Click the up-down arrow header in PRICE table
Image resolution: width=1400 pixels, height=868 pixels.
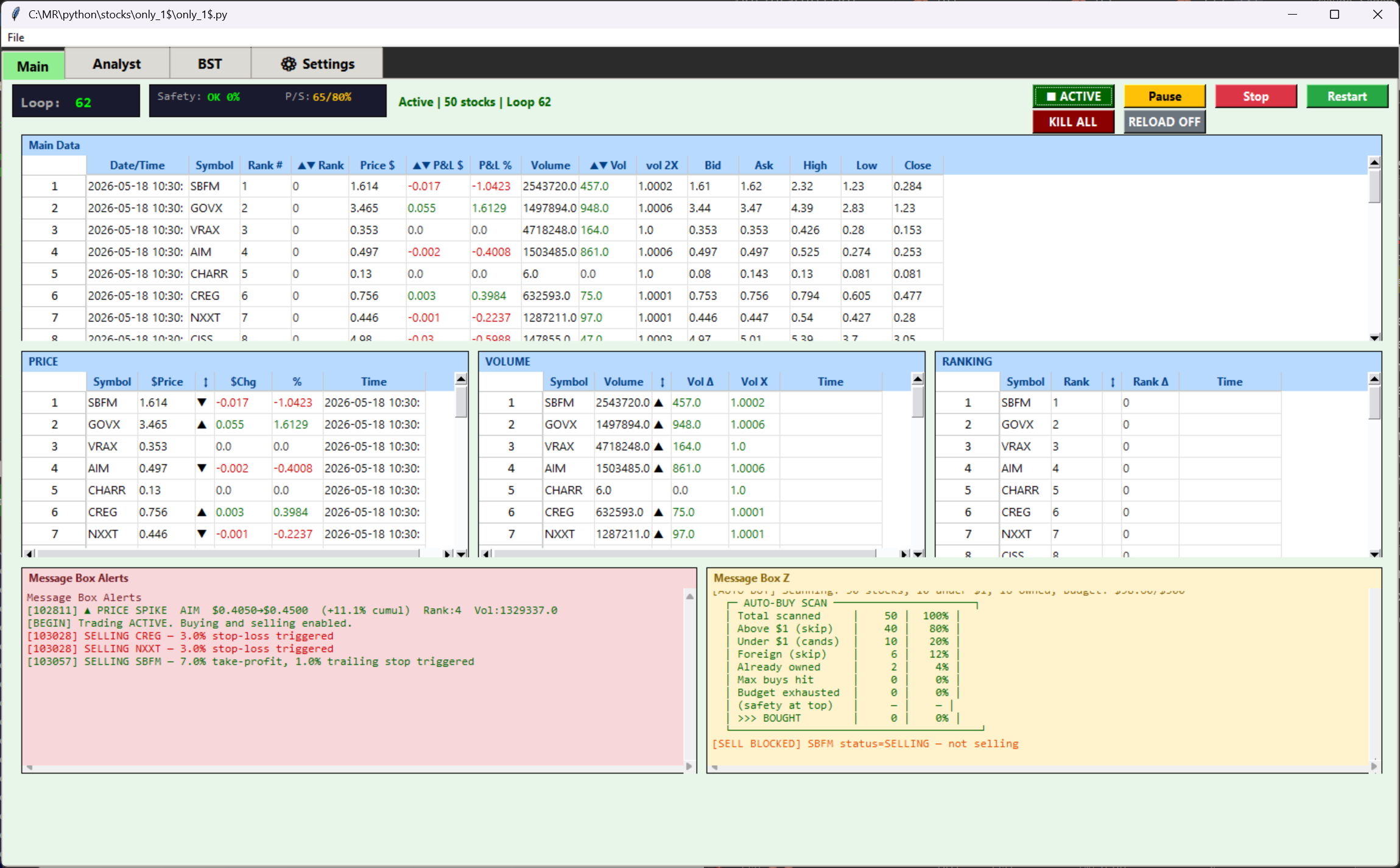pos(205,382)
